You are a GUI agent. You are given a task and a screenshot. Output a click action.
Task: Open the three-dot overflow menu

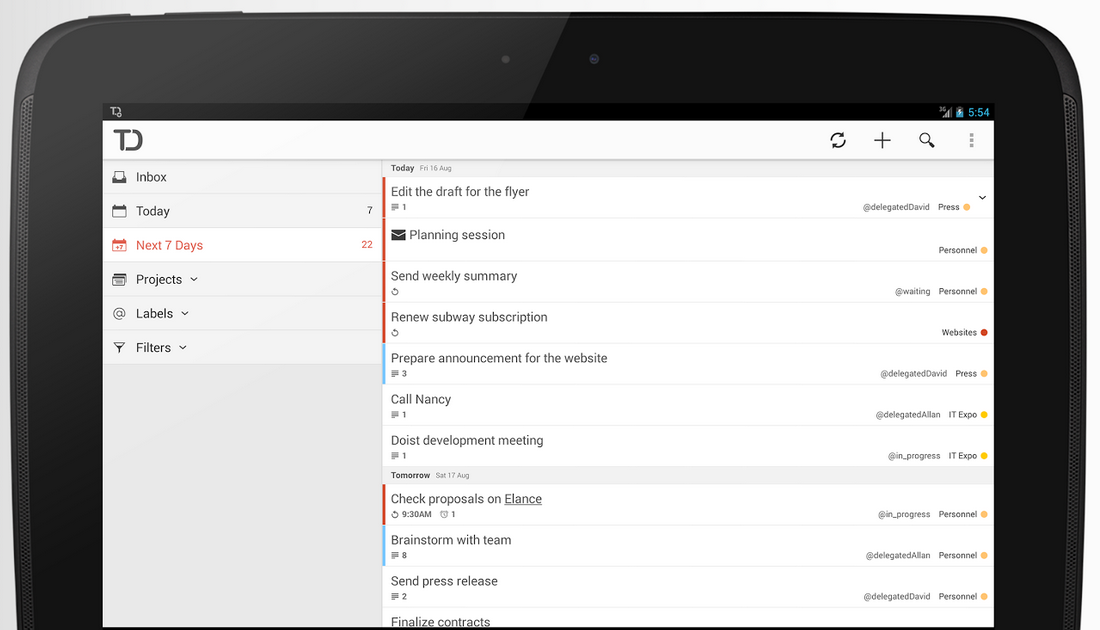971,141
